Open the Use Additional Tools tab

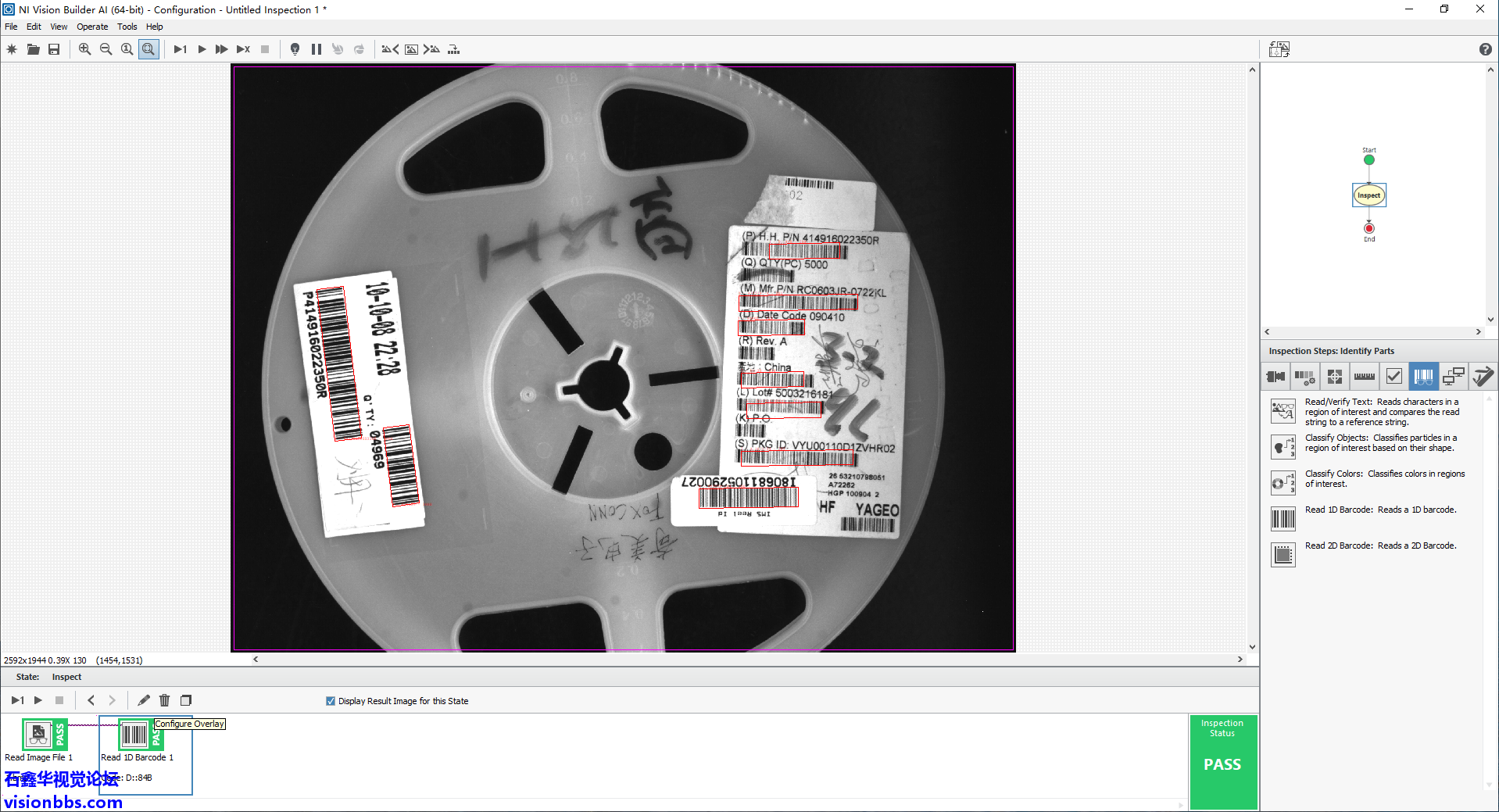click(1482, 377)
